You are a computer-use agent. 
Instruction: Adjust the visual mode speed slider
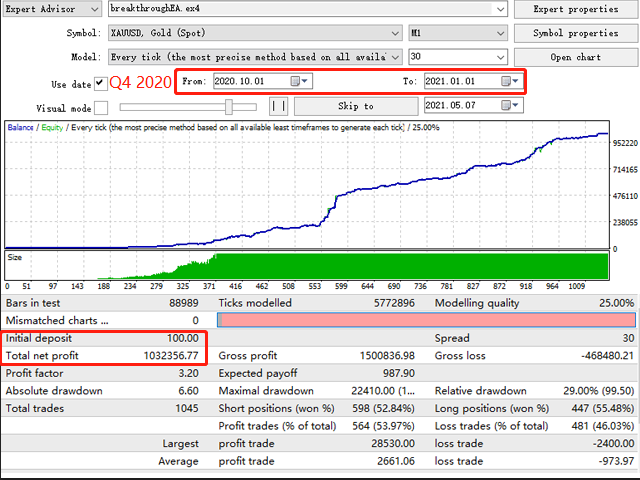[x=229, y=107]
